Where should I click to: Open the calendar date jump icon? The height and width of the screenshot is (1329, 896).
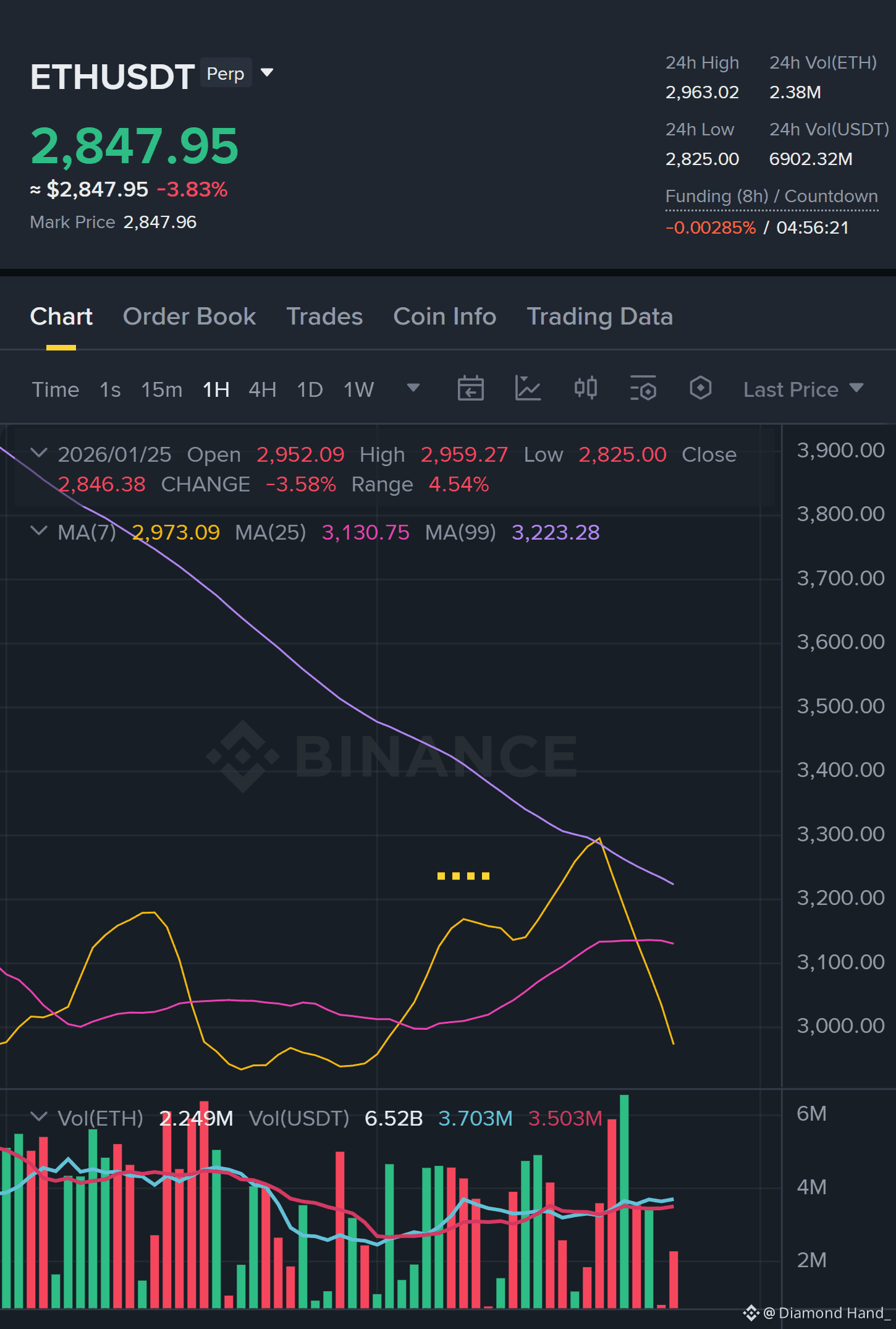click(470, 389)
